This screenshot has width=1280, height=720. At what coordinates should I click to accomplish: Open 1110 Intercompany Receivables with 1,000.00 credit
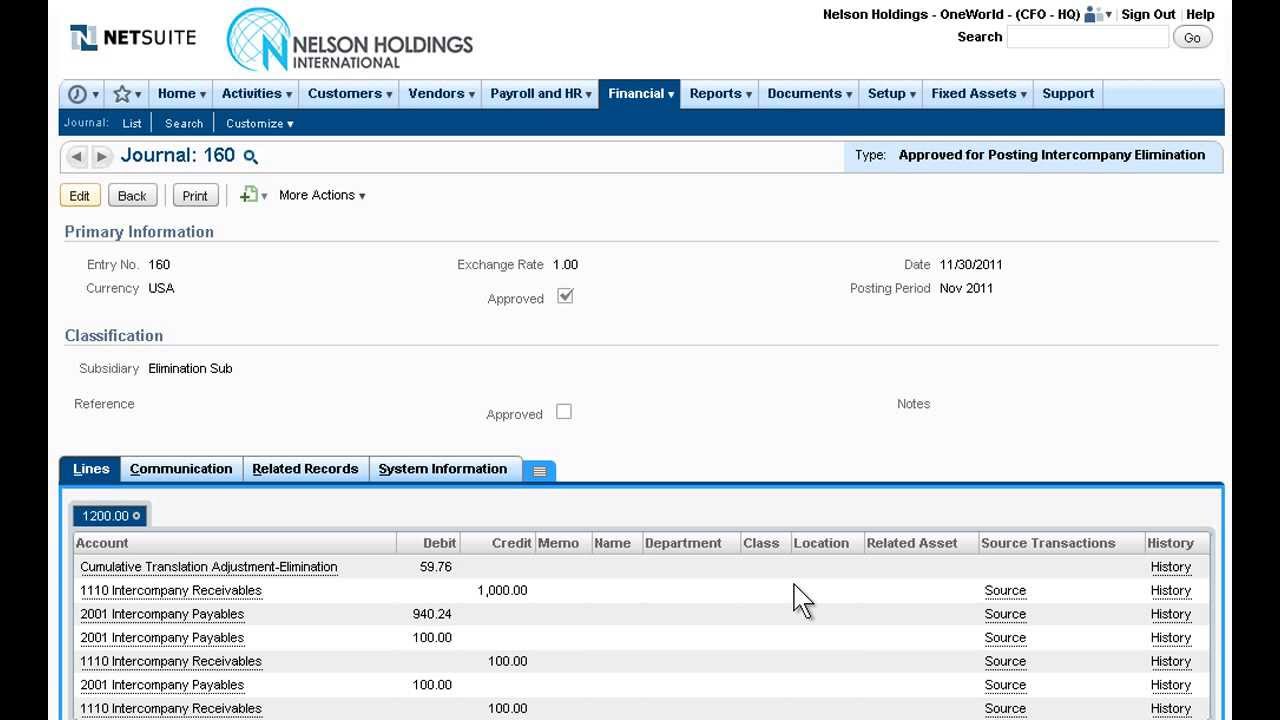tap(171, 591)
